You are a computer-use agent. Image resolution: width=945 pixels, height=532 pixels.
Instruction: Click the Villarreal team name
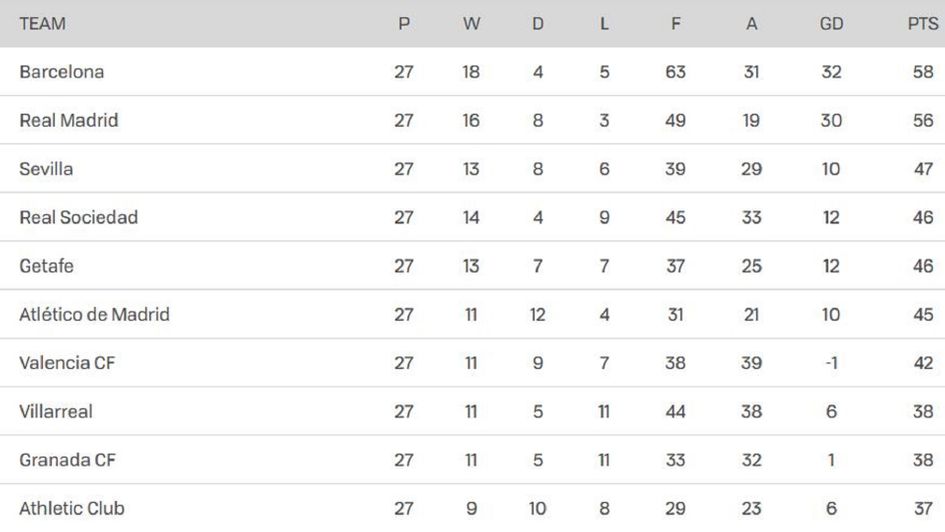pyautogui.click(x=56, y=411)
